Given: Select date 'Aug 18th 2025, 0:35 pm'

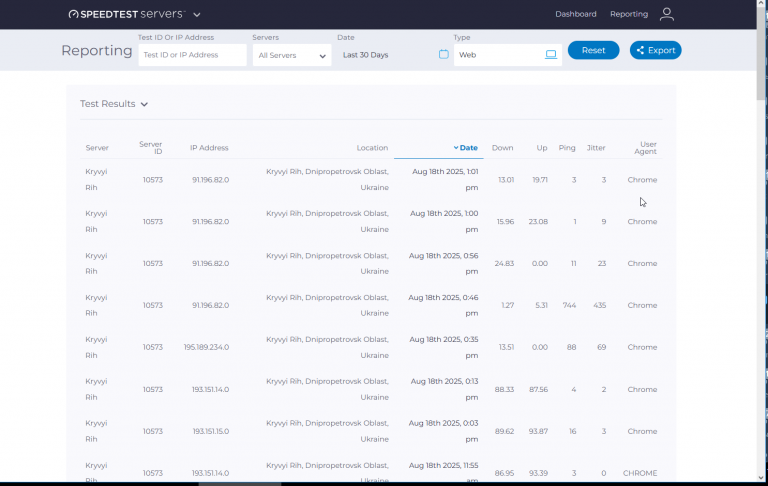Looking at the screenshot, I should pos(444,347).
